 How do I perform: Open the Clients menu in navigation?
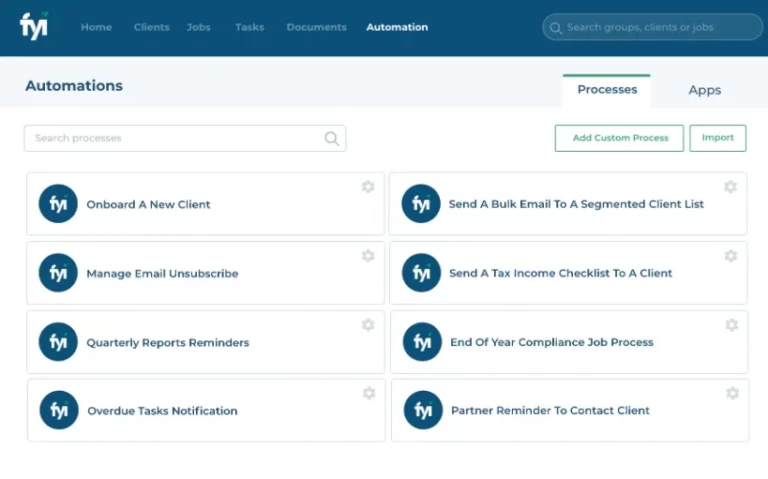(x=151, y=27)
